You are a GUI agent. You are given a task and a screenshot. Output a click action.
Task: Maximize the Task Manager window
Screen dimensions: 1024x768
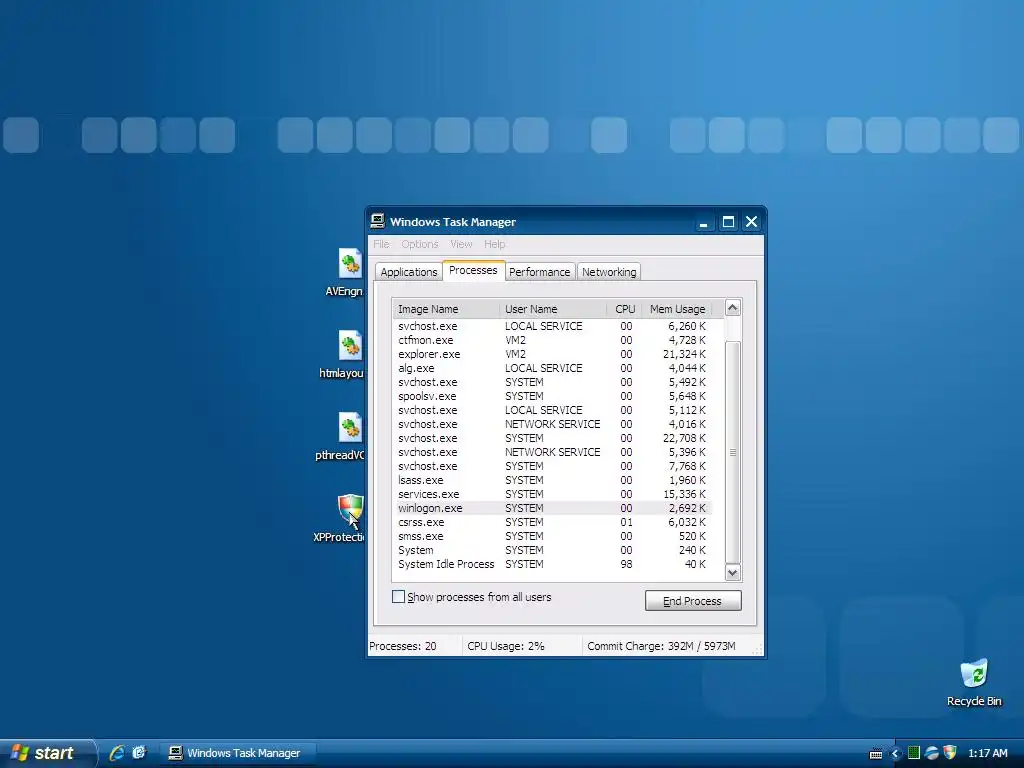(728, 222)
